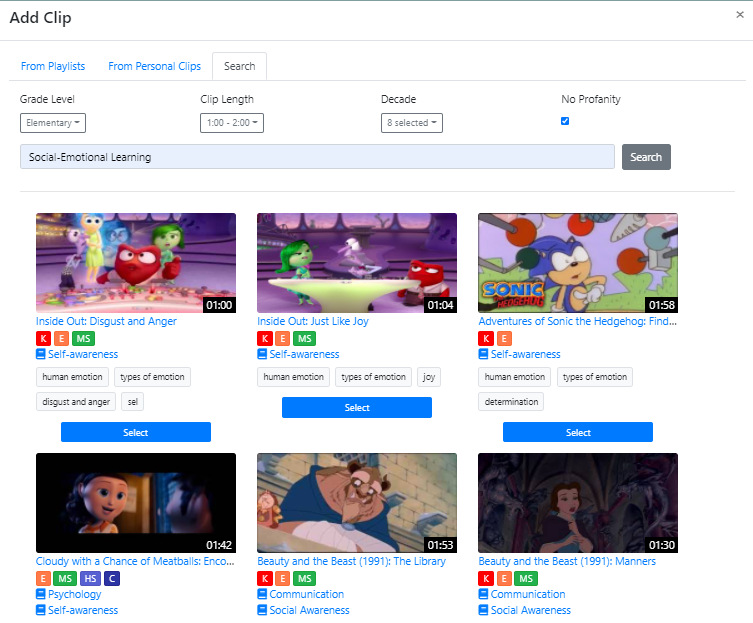Click Self-awareness link under Cloudy with Meatballs
The width and height of the screenshot is (753, 623).
83,610
